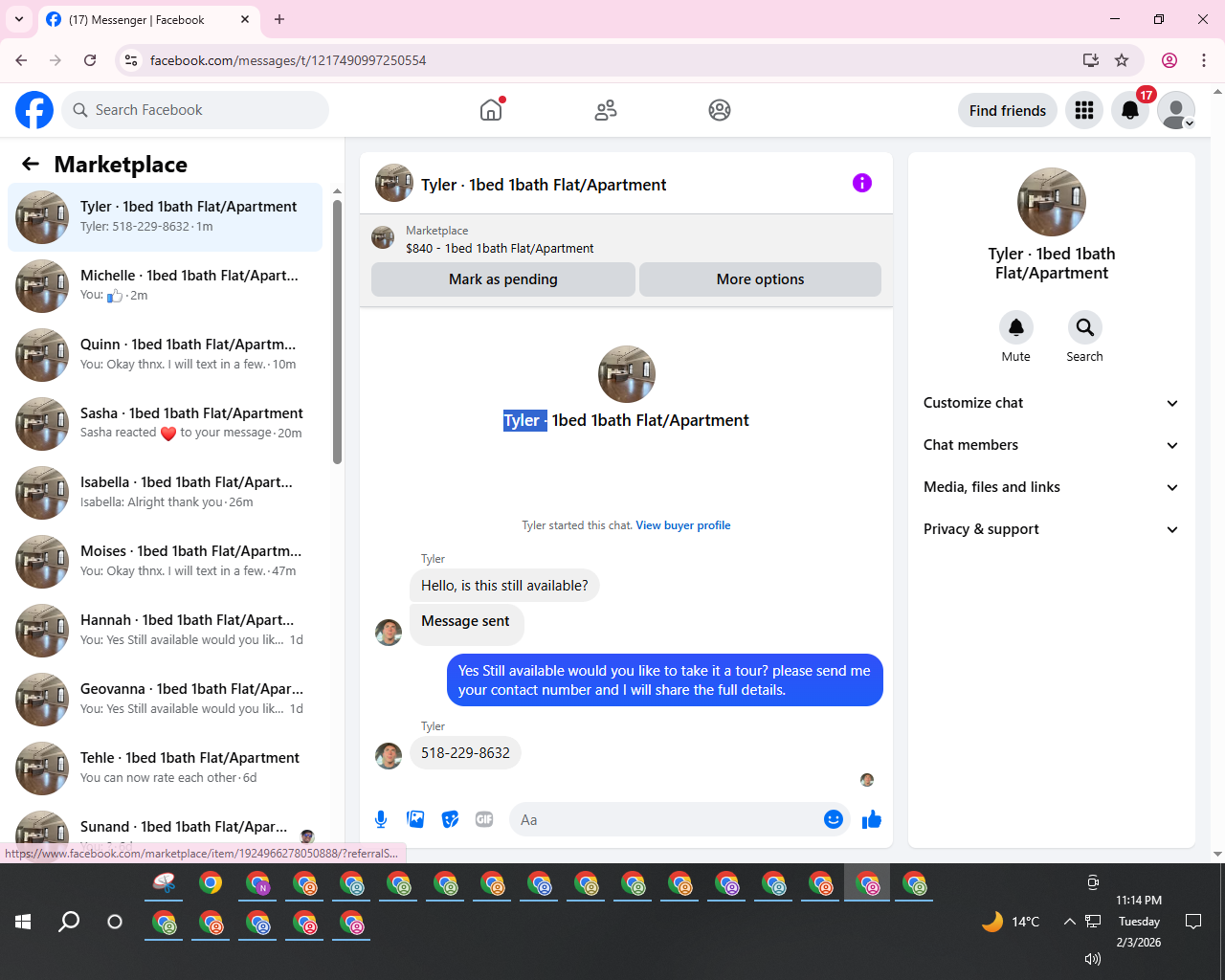Attach a photo using the image icon
The height and width of the screenshot is (980, 1225).
coord(415,819)
